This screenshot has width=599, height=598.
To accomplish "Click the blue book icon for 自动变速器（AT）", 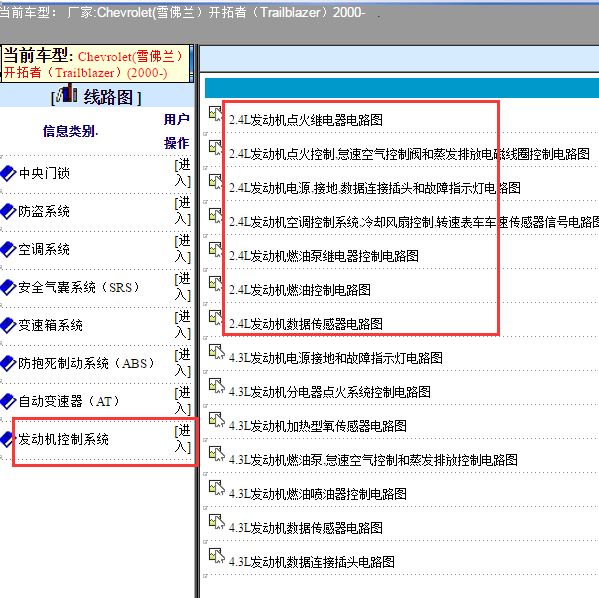I will pos(8,402).
